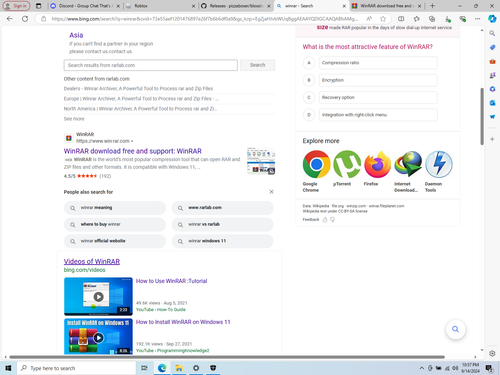This screenshot has height=375, width=500.
Task: Click the thumbs down feedback icon
Action: tap(332, 220)
